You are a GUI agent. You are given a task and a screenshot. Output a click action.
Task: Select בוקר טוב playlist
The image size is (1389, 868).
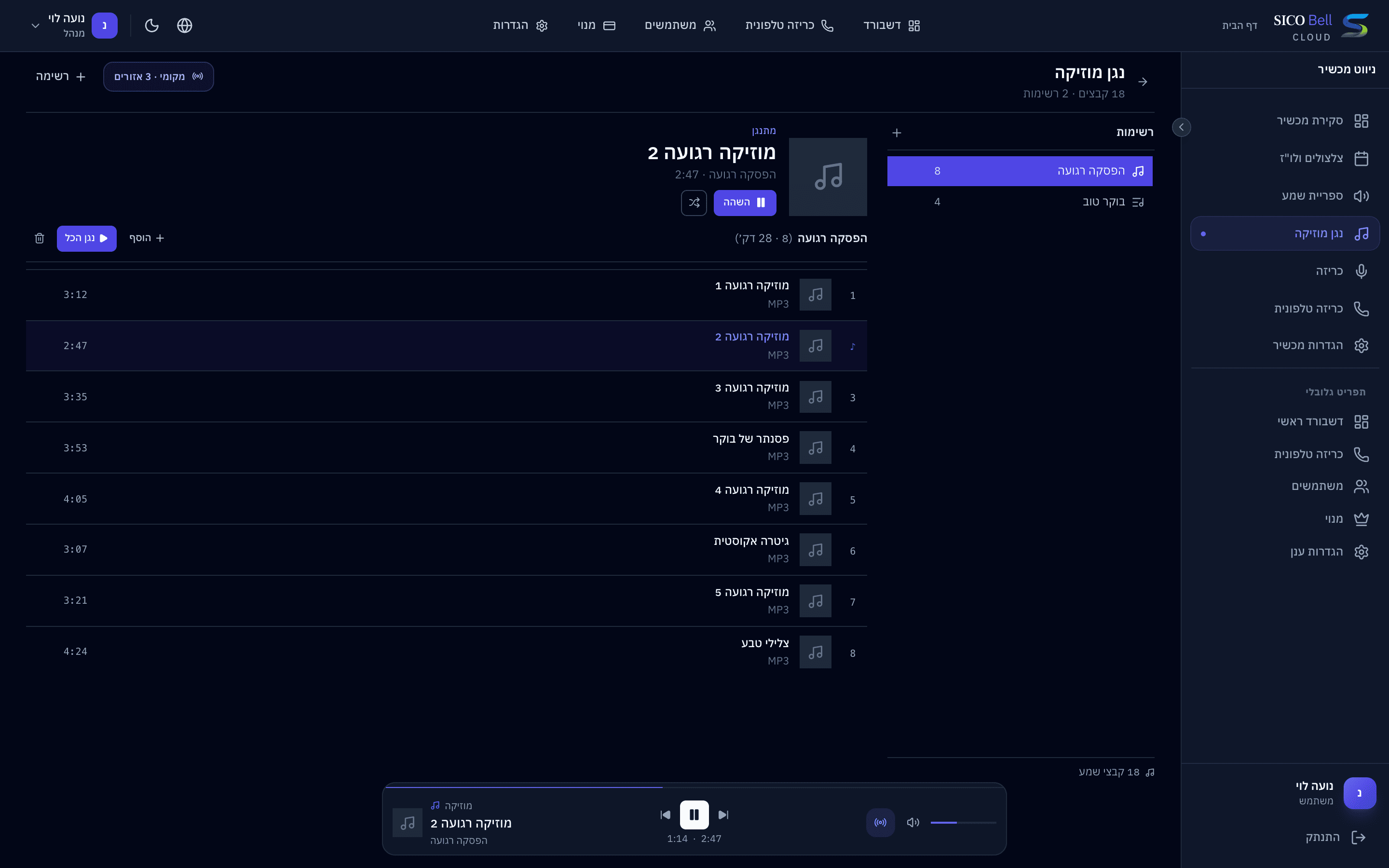pyautogui.click(x=1020, y=202)
